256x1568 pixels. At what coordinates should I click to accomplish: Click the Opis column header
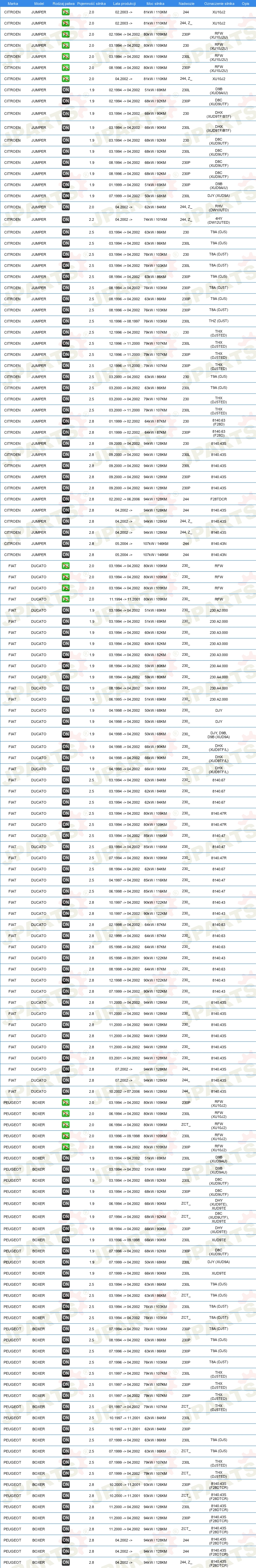[246, 4]
